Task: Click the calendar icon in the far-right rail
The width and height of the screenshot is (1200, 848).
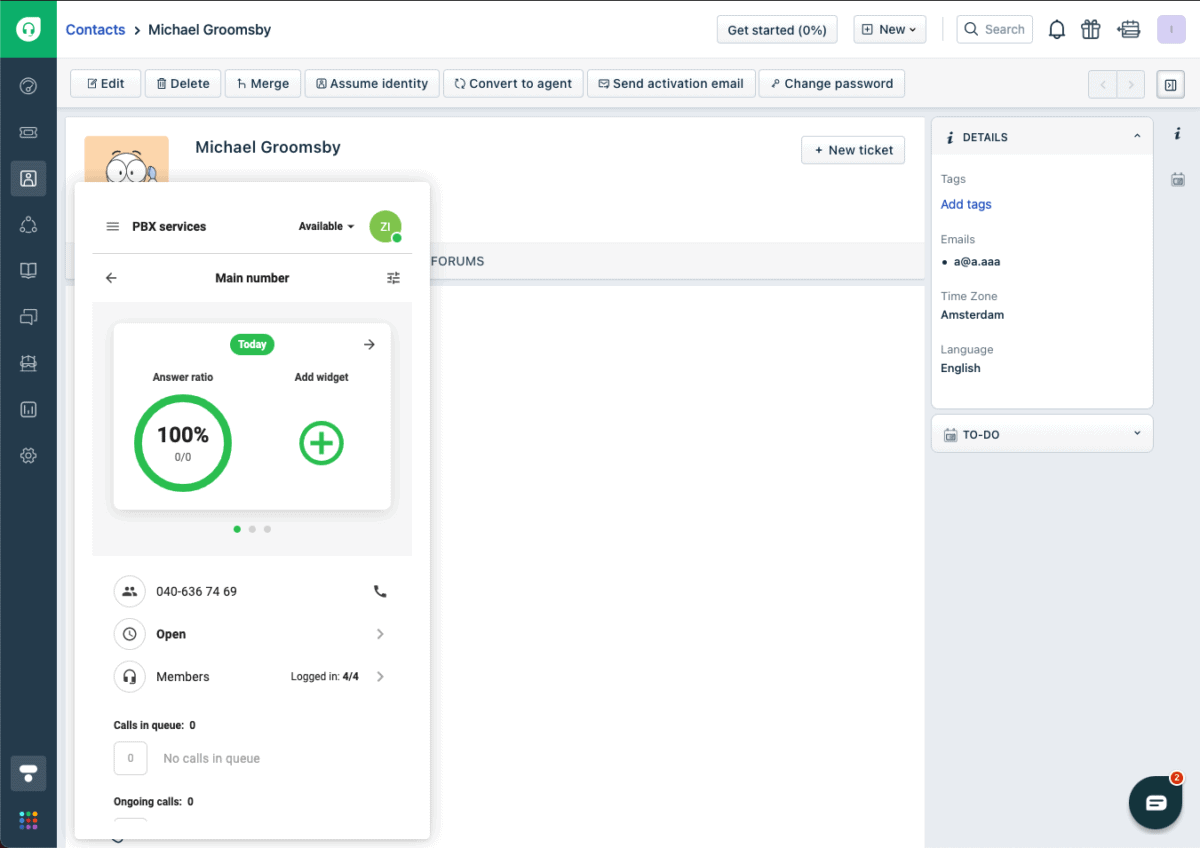Action: coord(1178,180)
